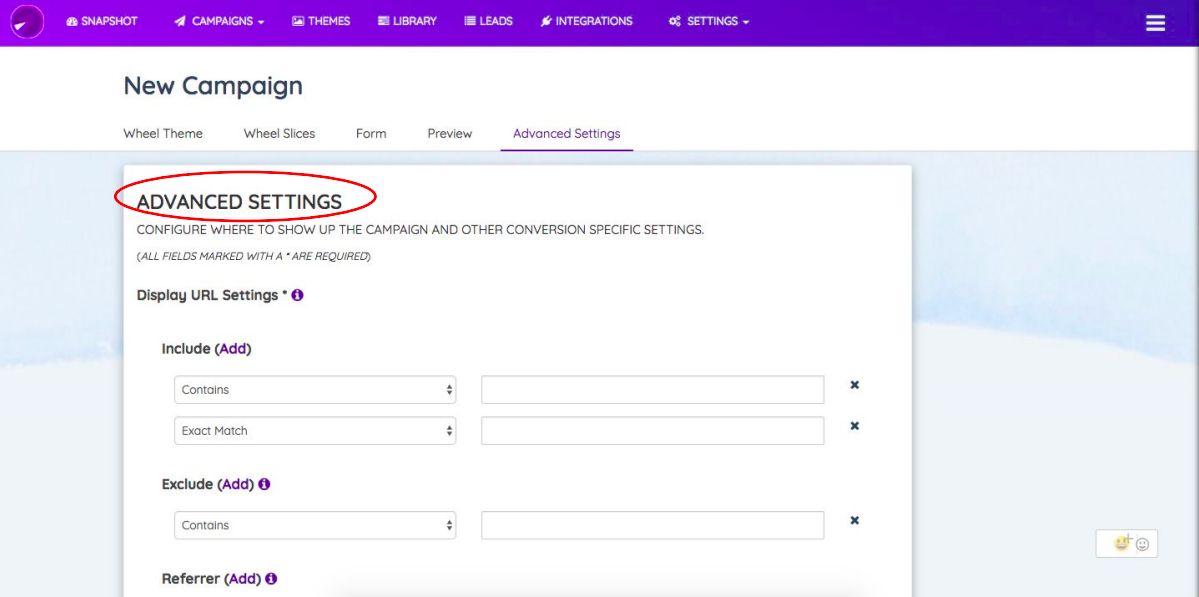Expand the Settings dropdown menu

click(709, 21)
